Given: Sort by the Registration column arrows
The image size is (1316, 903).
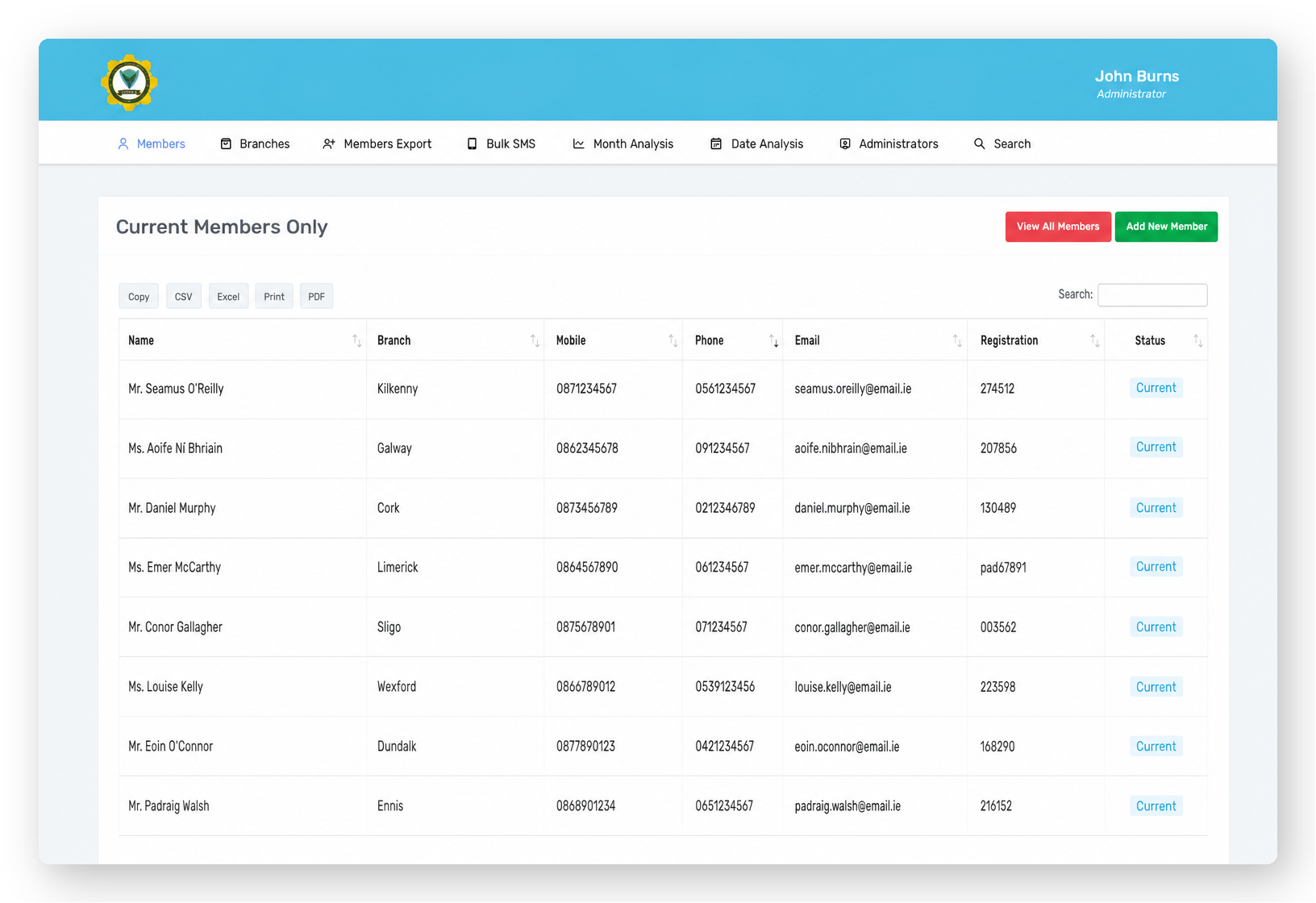Looking at the screenshot, I should point(1094,341).
